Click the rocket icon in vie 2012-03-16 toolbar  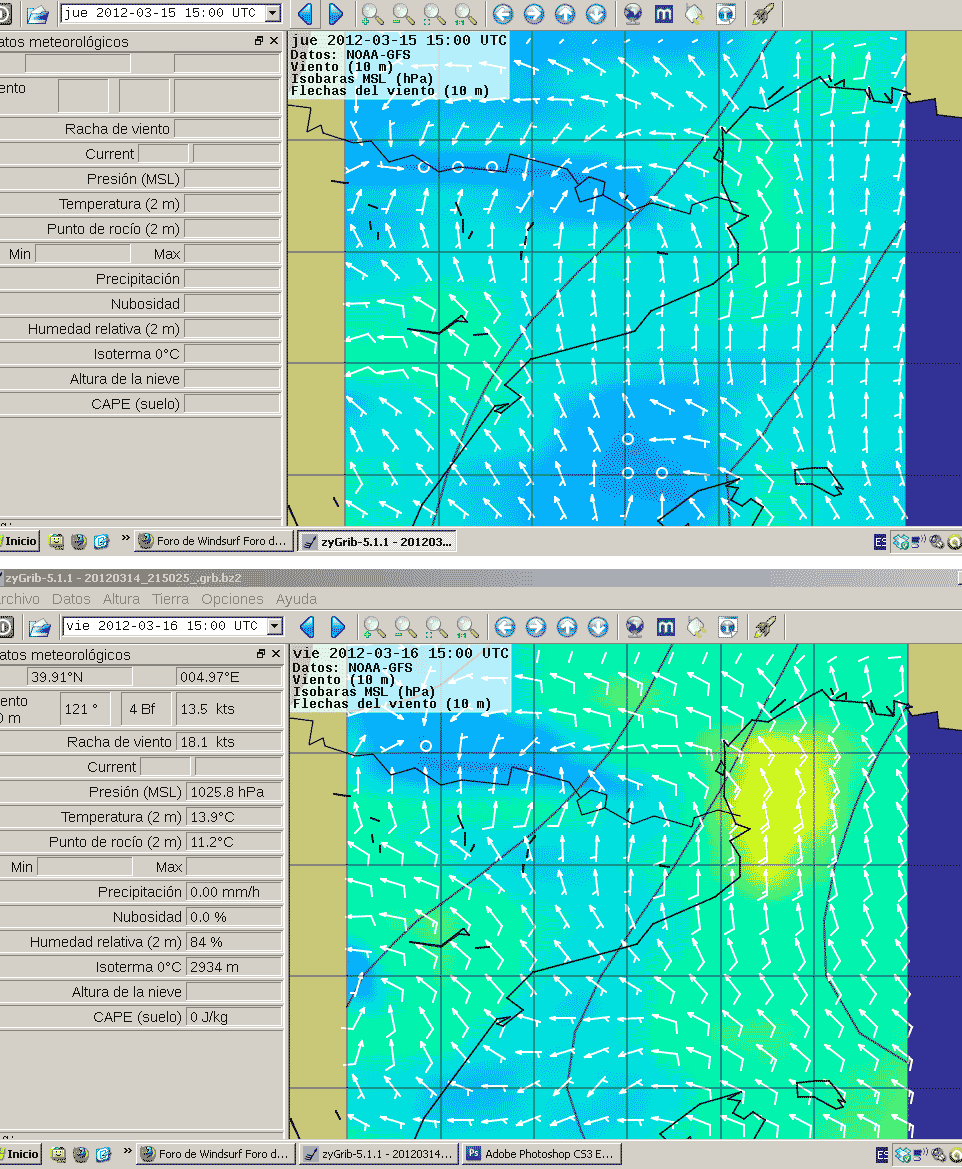pyautogui.click(x=765, y=627)
